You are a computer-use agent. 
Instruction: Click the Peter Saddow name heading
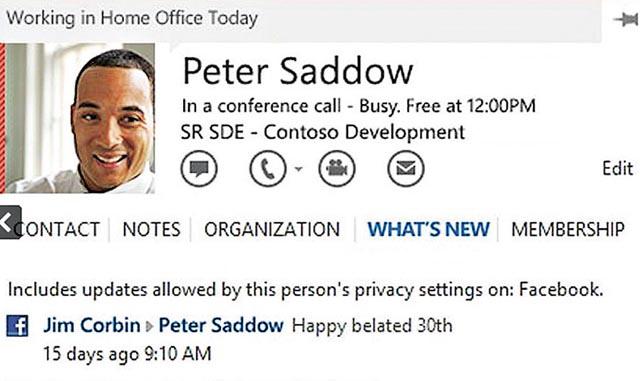click(x=298, y=71)
